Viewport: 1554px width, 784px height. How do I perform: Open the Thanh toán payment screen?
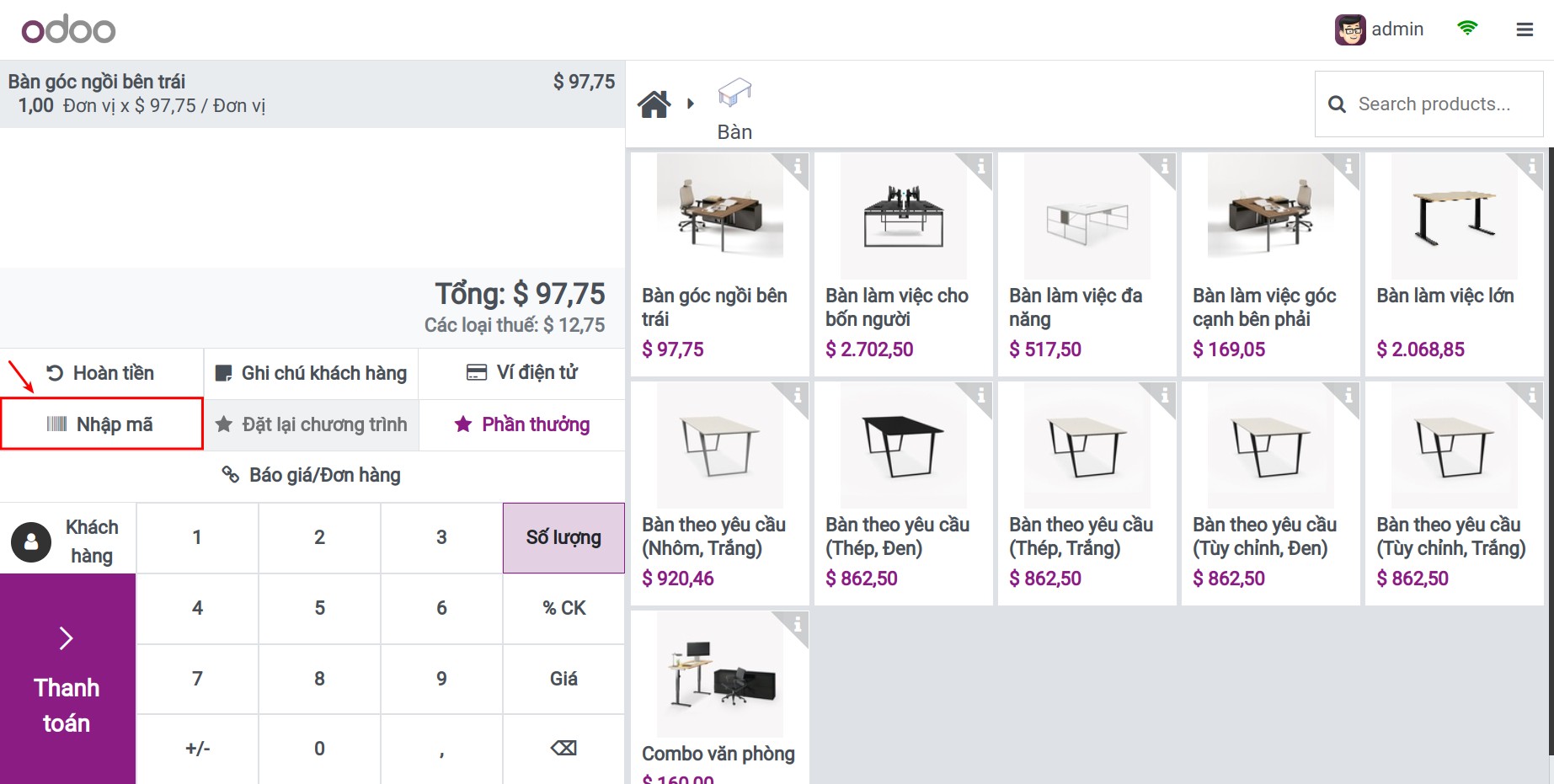[x=67, y=679]
